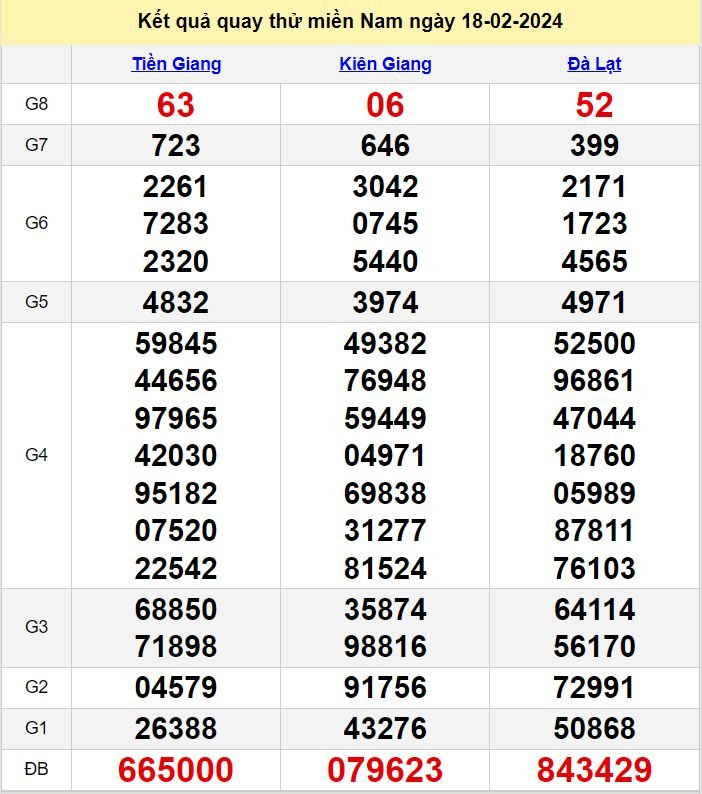702x794 pixels.
Task: Click G4 number 76103
Action: click(x=594, y=569)
